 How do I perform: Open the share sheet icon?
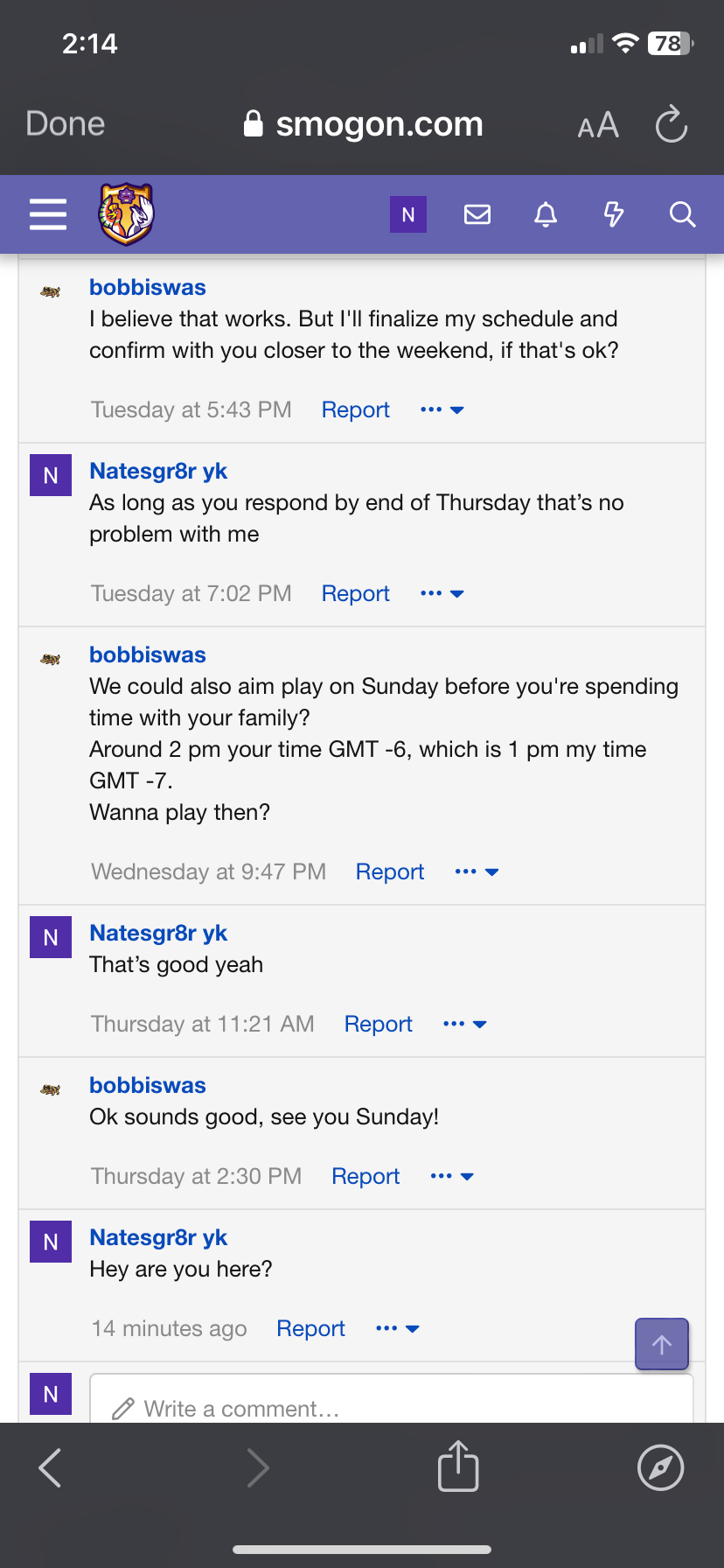[458, 1466]
